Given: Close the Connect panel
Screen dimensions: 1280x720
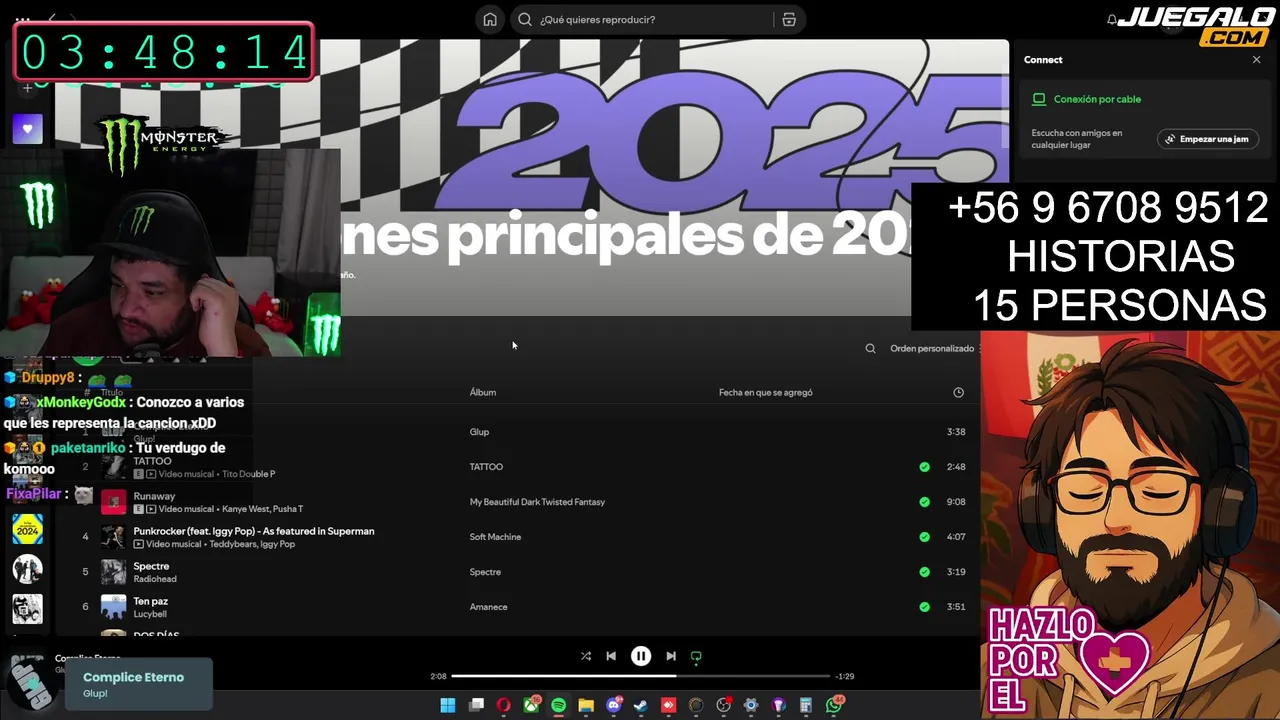Looking at the screenshot, I should tap(1257, 60).
